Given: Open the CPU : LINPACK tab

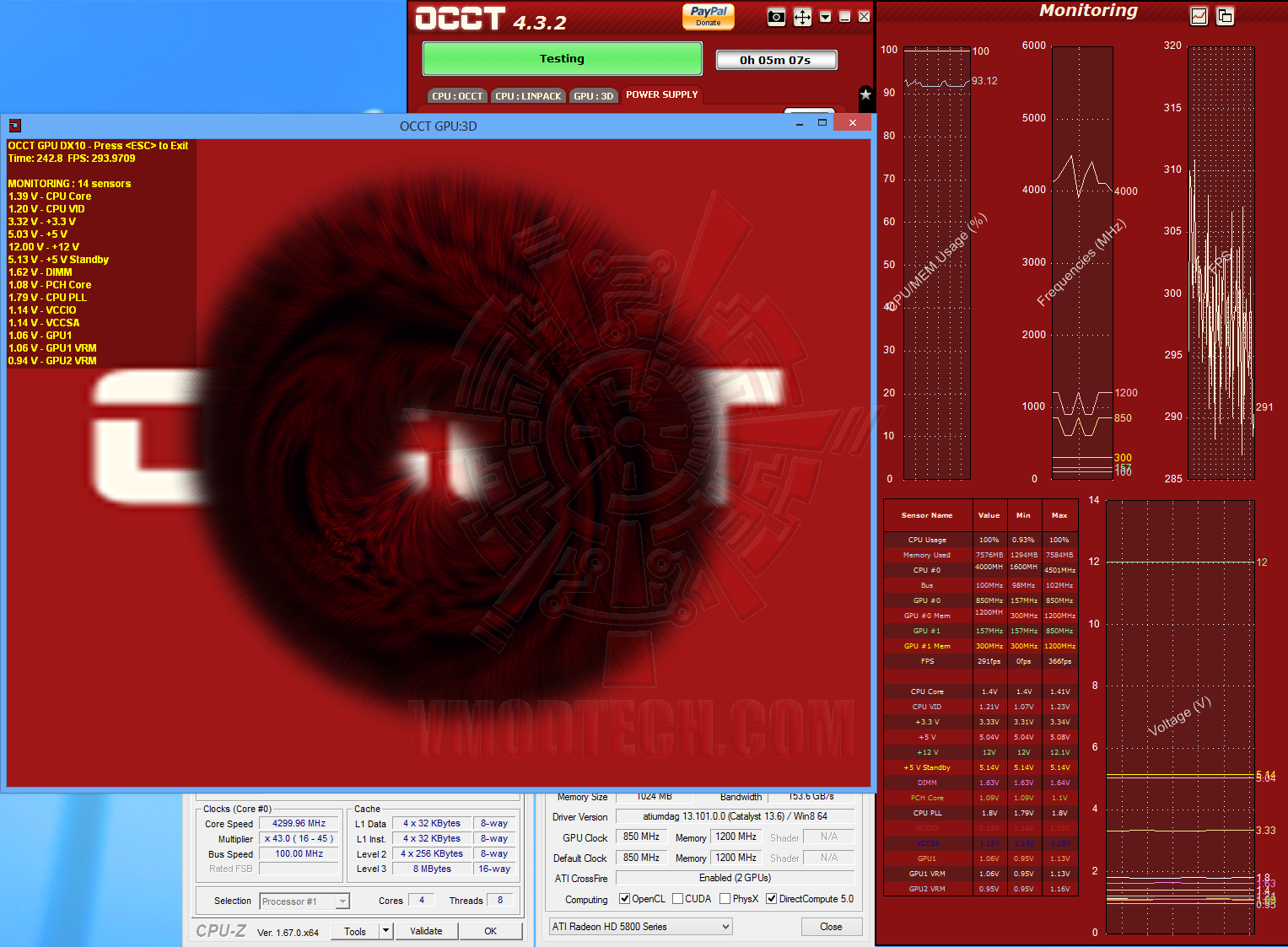Looking at the screenshot, I should tap(528, 96).
